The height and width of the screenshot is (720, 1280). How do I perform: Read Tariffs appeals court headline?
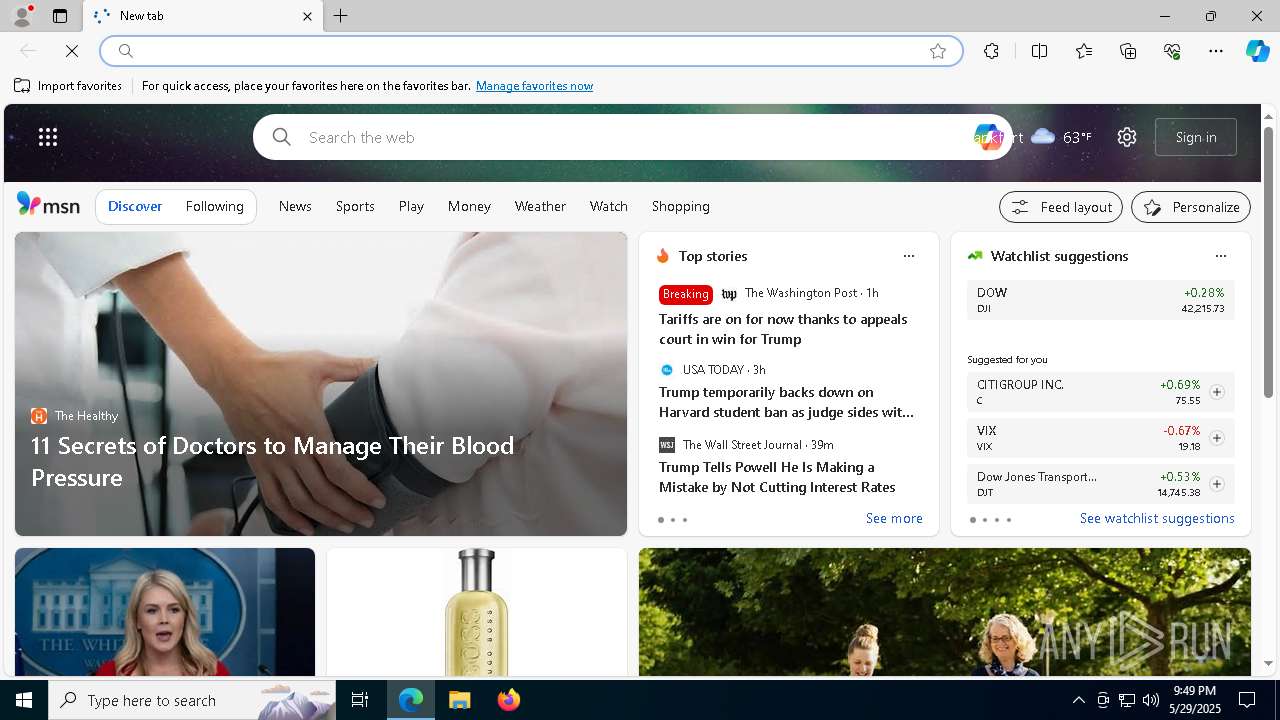(783, 329)
